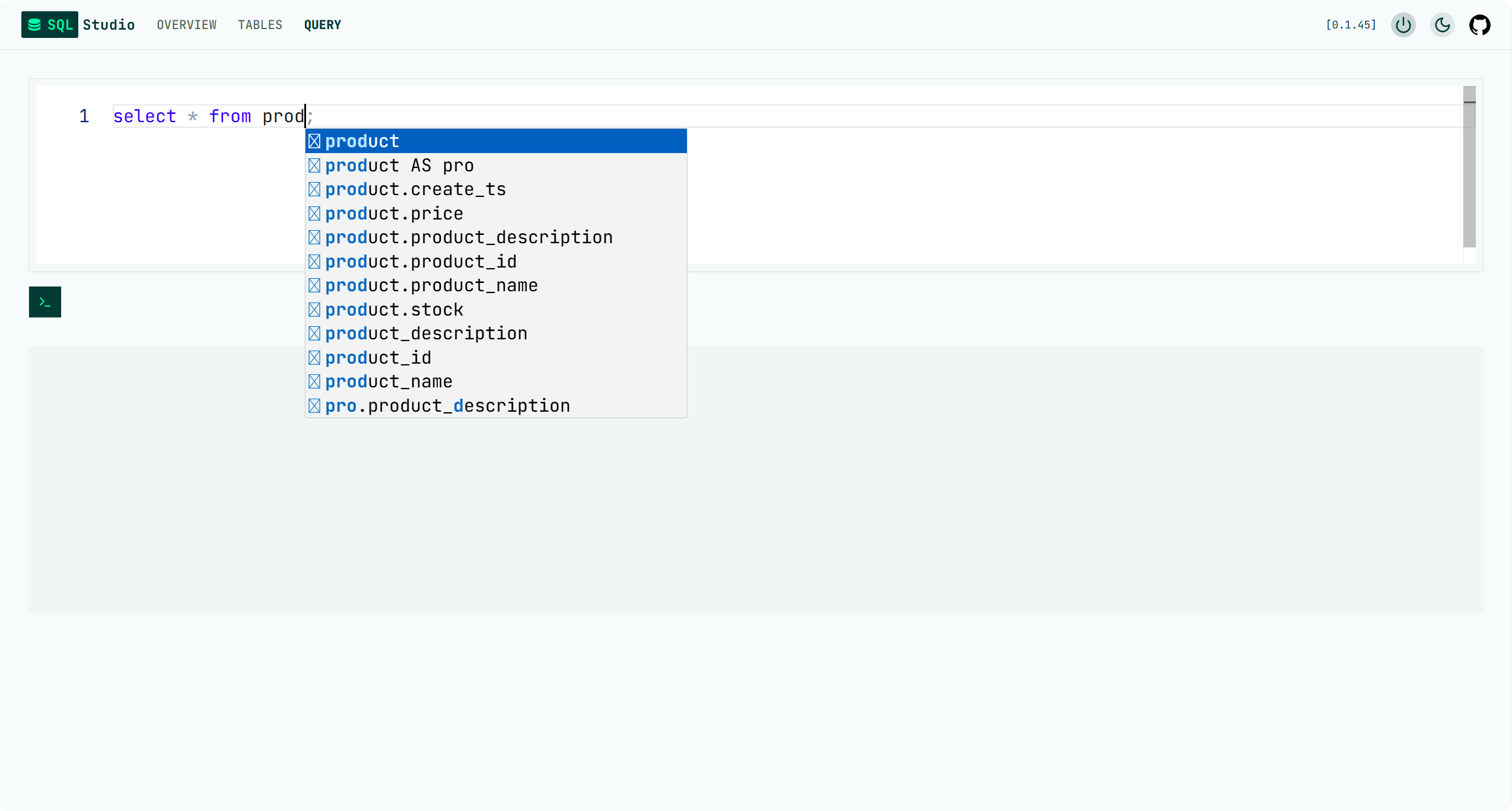Select the QUERY tab

(323, 25)
